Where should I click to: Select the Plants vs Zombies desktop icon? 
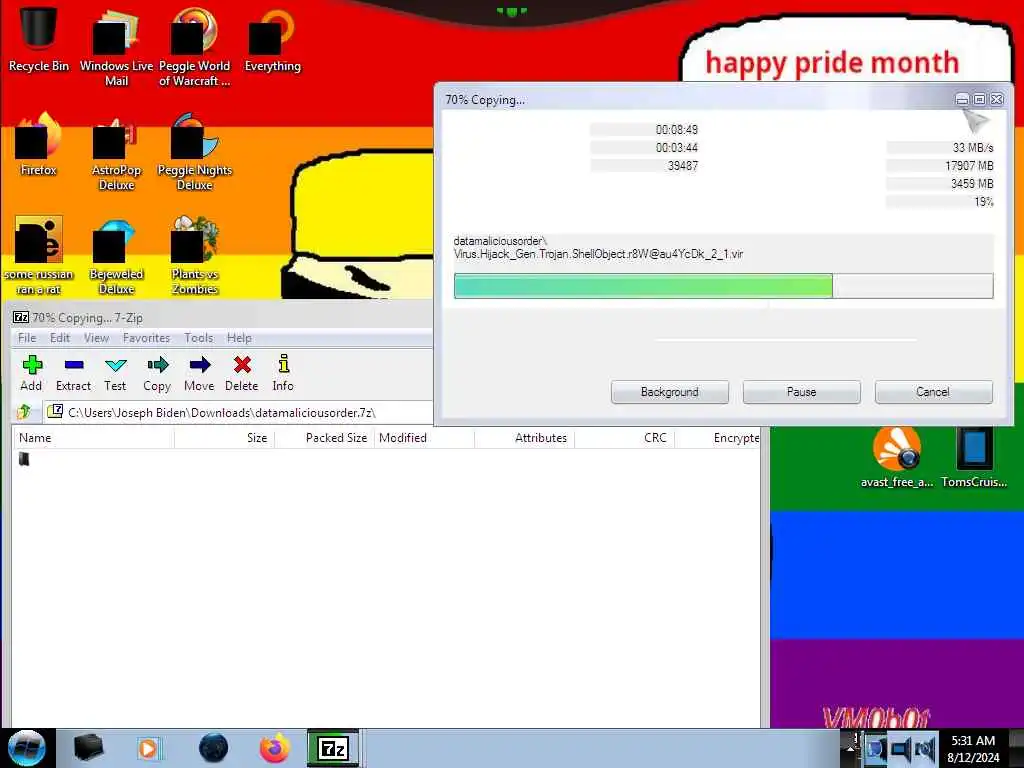point(195,255)
